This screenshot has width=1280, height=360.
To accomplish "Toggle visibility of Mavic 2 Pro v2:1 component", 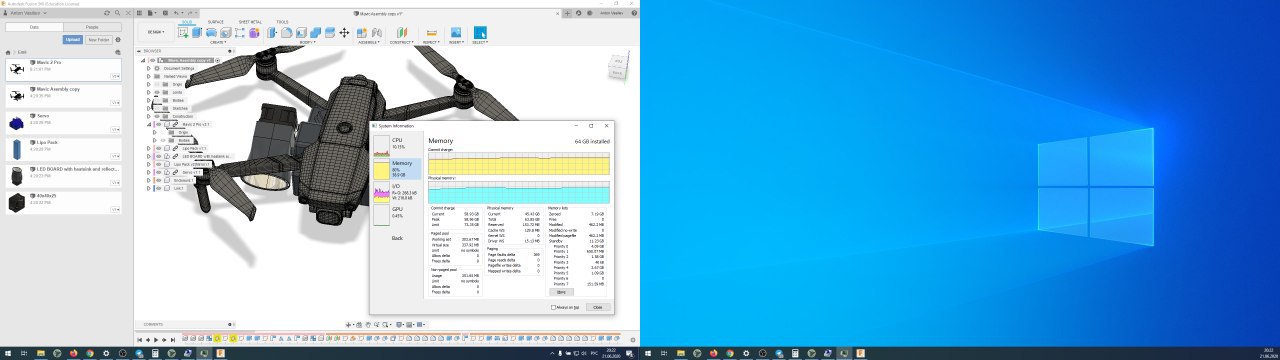I will tap(159, 124).
